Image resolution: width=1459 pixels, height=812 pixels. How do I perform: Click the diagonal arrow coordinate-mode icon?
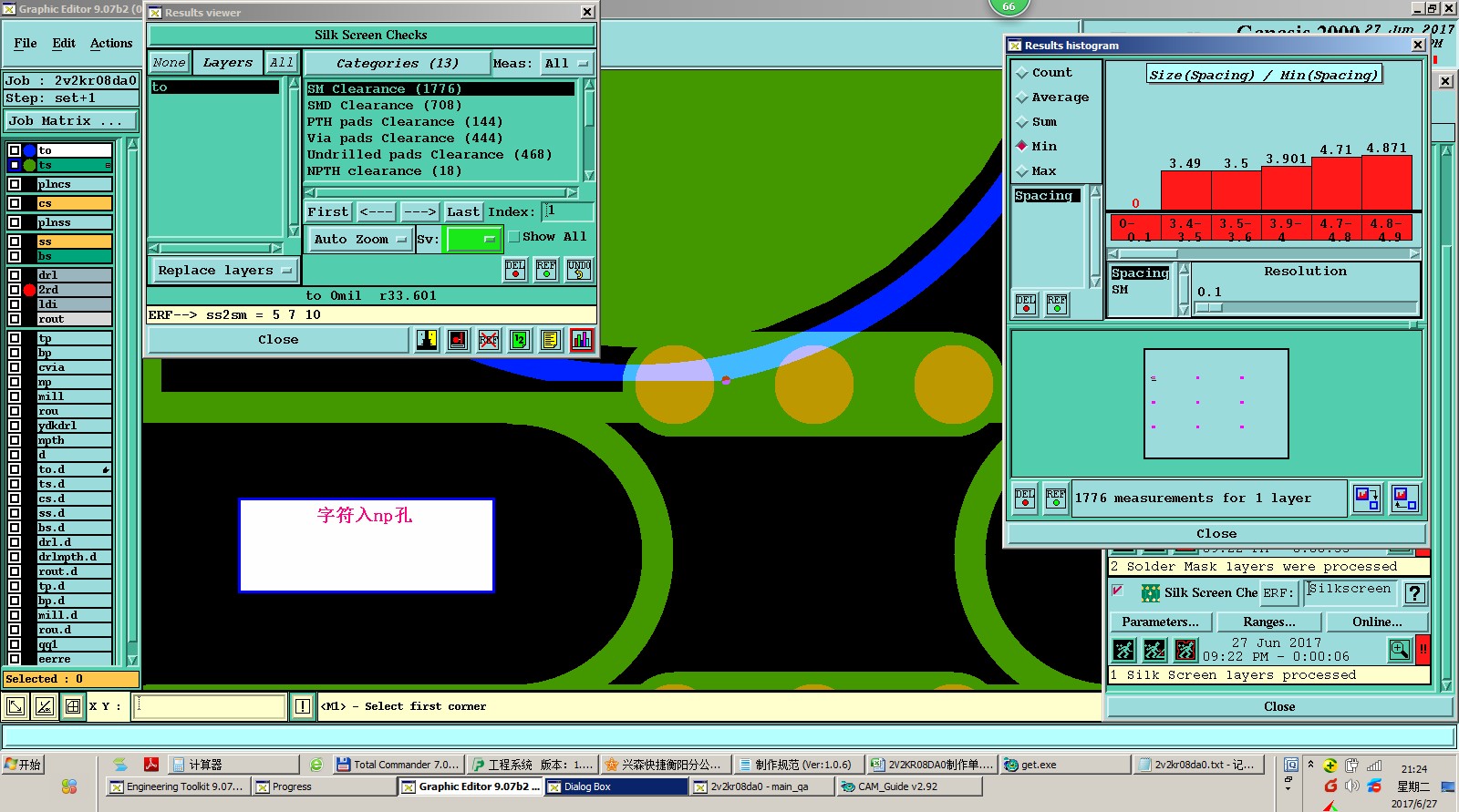coord(16,706)
